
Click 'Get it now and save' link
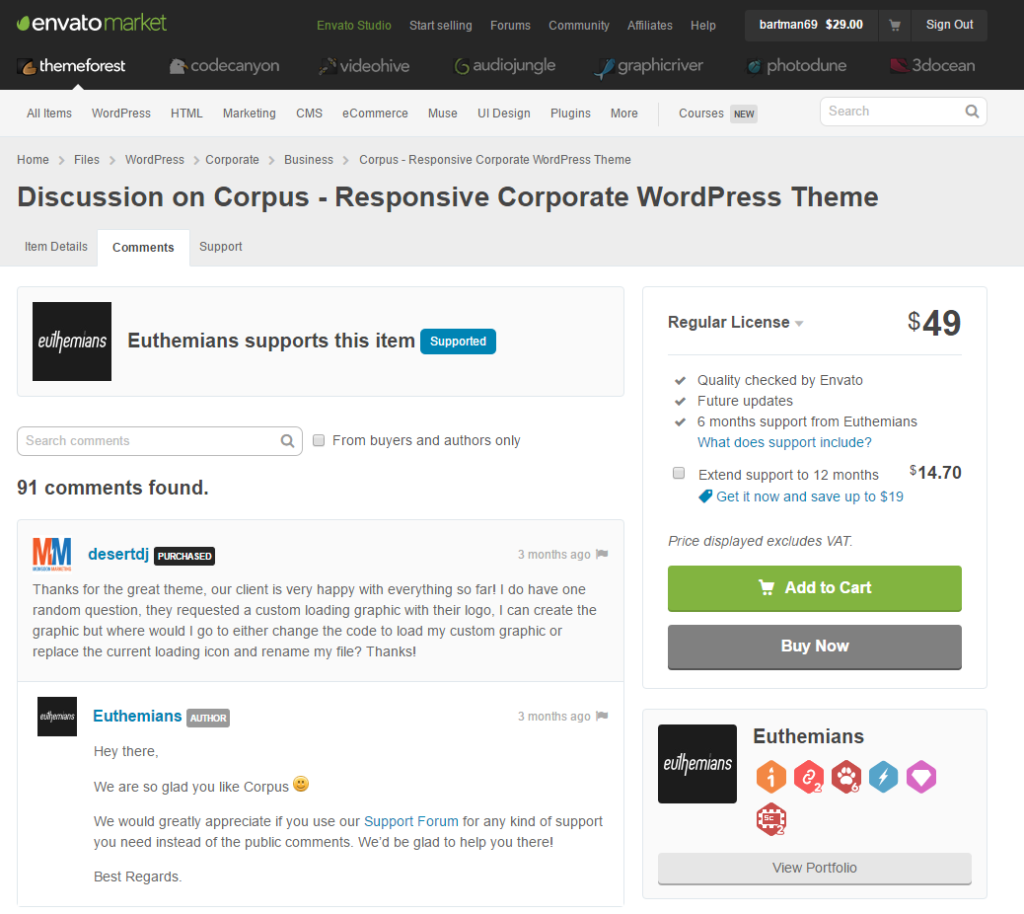point(810,497)
